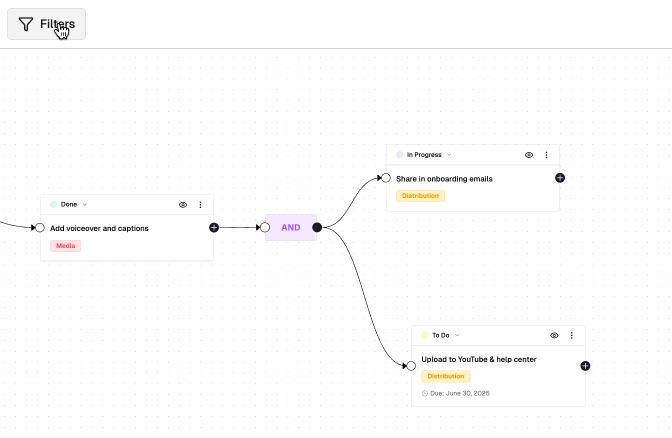Click the Media tag label
The height and width of the screenshot is (438, 672).
[65, 246]
